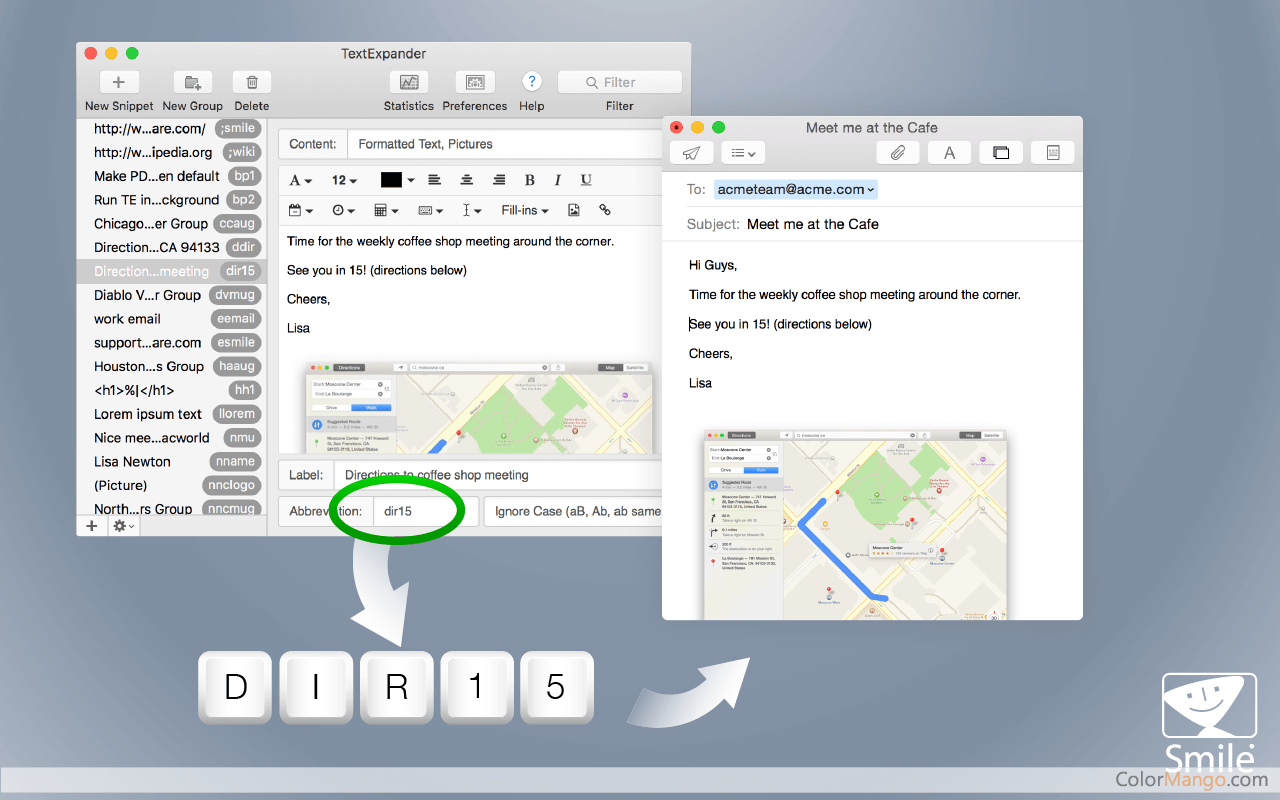
Task: Select the work email snippet
Action: point(171,319)
